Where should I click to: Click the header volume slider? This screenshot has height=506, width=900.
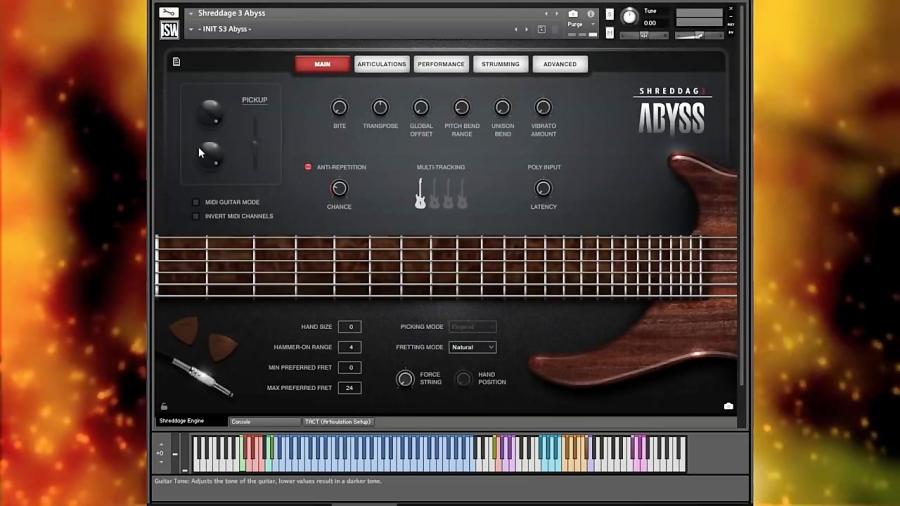point(699,36)
